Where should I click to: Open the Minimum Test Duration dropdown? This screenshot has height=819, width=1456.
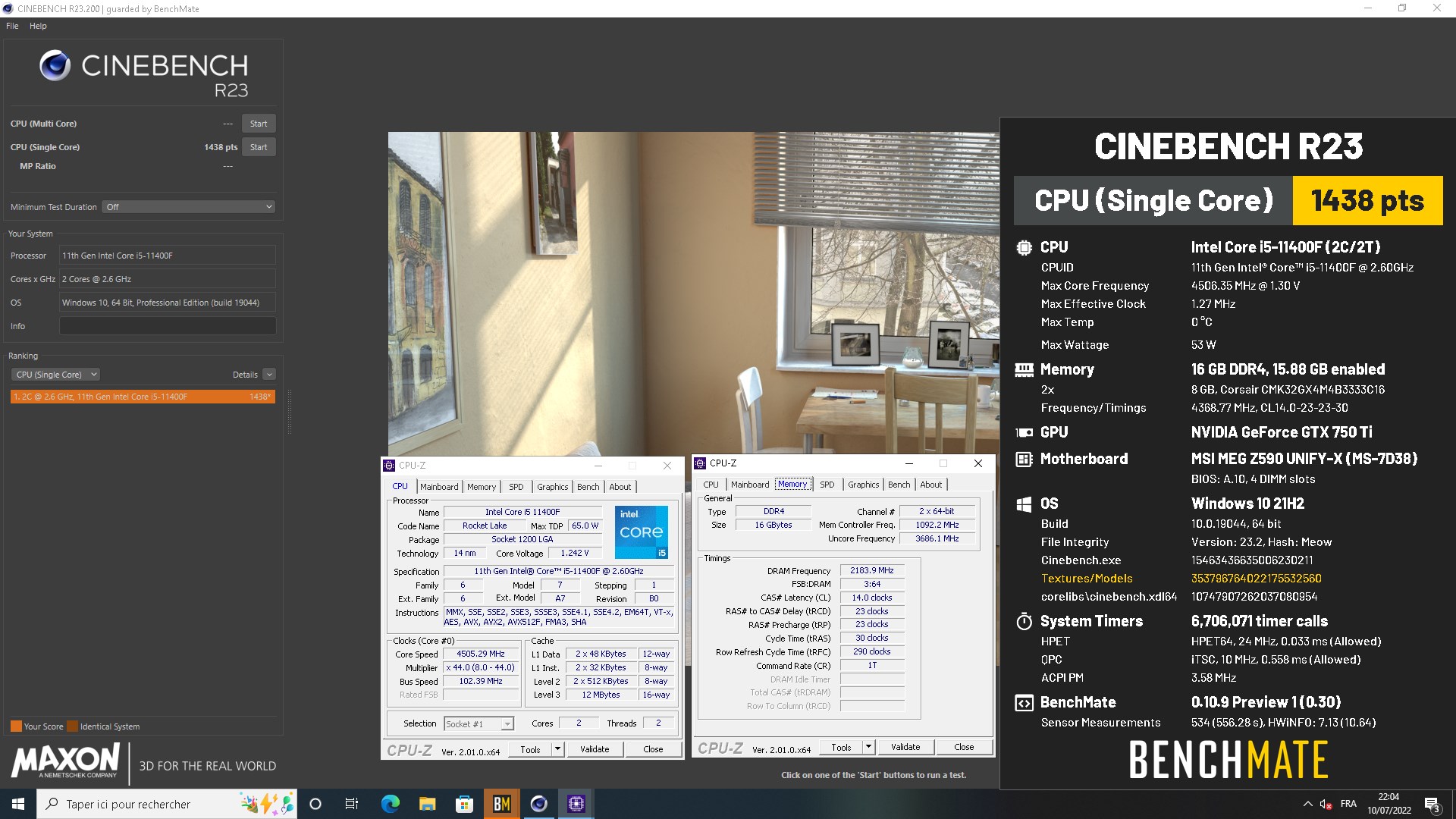tap(188, 207)
